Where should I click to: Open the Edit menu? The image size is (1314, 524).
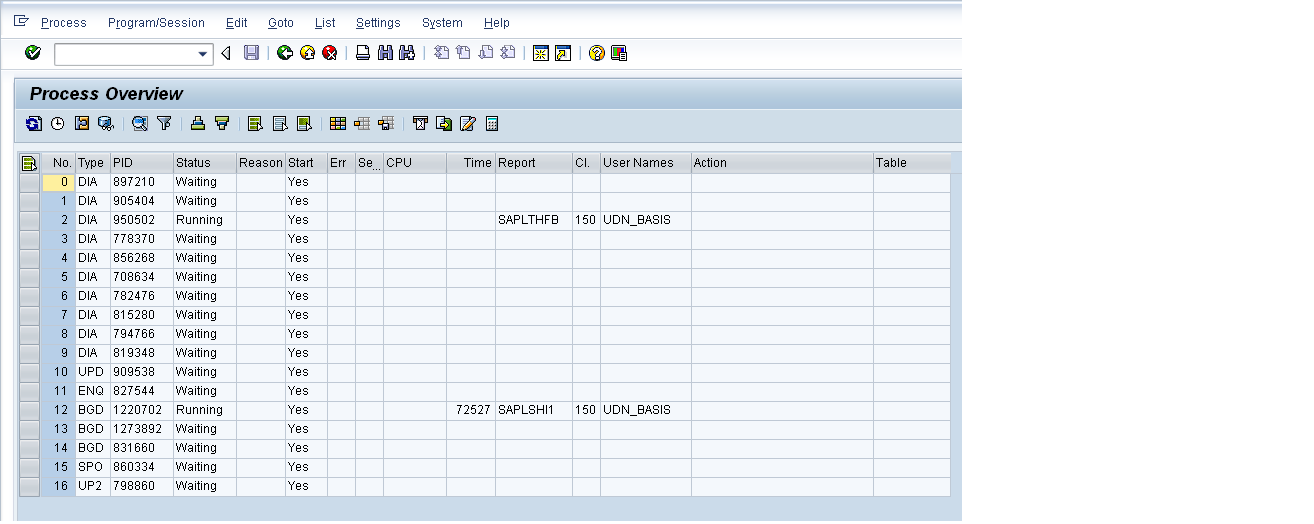click(x=237, y=22)
